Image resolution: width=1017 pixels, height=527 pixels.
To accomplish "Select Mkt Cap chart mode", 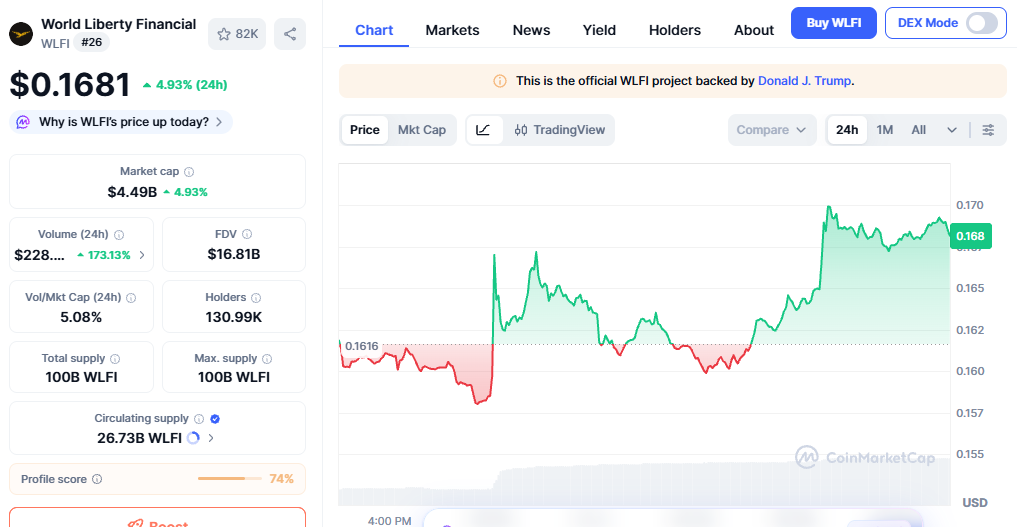I will click(x=422, y=130).
